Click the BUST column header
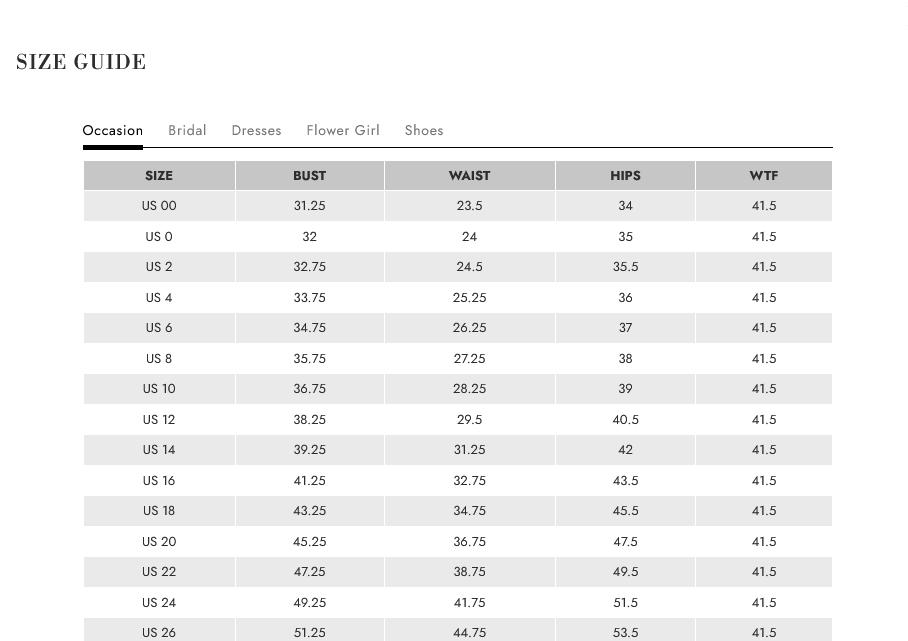Image resolution: width=908 pixels, height=641 pixels. pos(309,175)
